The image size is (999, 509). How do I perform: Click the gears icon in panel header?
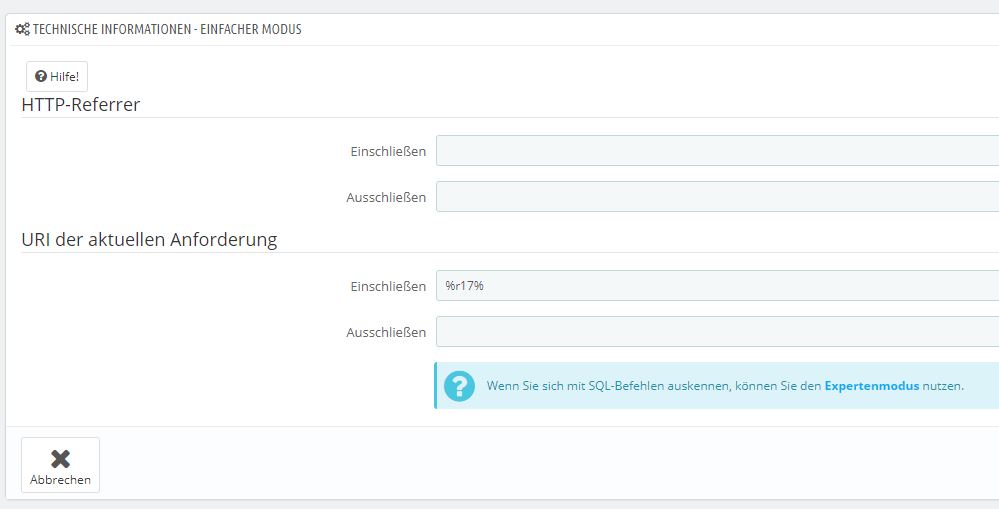pos(22,30)
